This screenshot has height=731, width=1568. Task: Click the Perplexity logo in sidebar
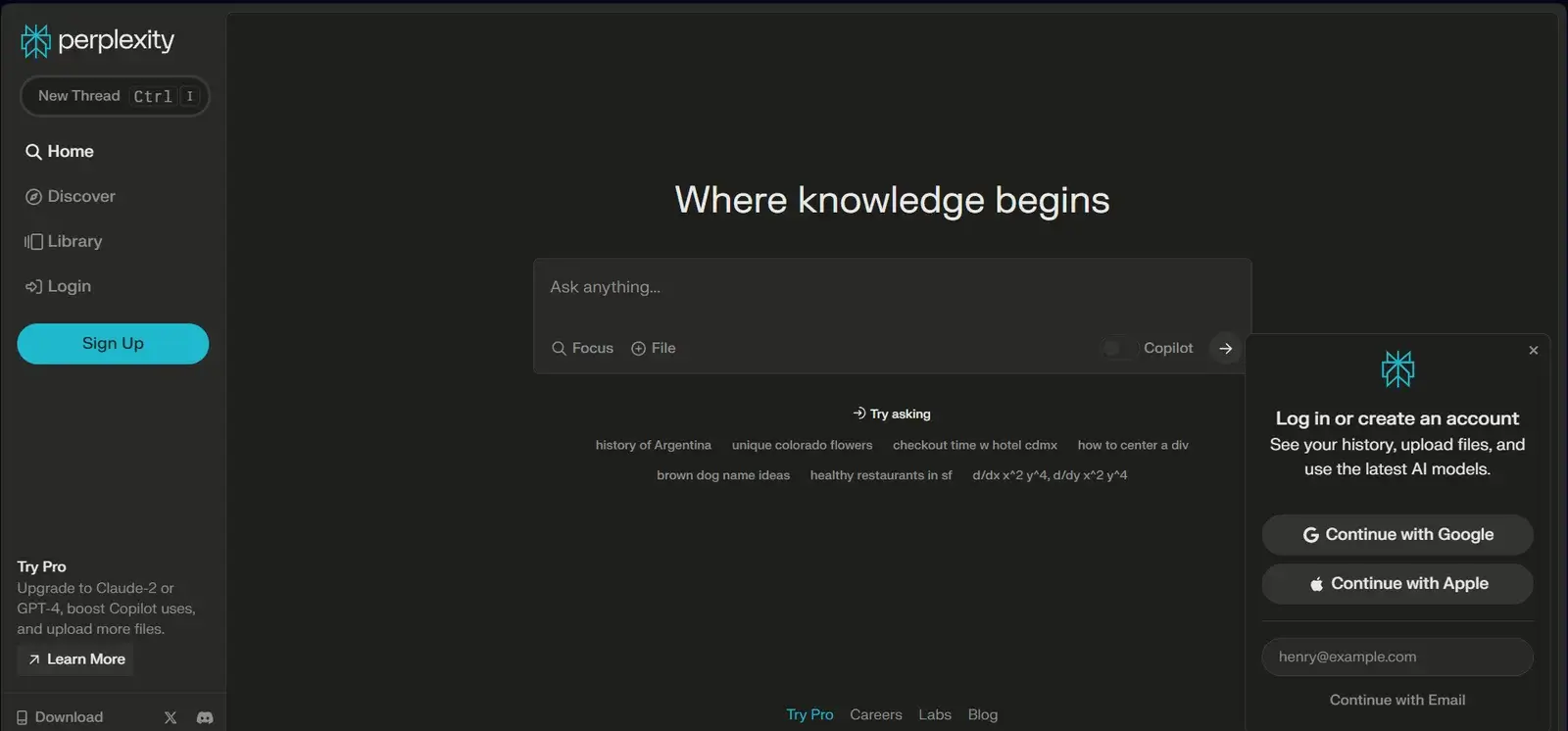97,40
